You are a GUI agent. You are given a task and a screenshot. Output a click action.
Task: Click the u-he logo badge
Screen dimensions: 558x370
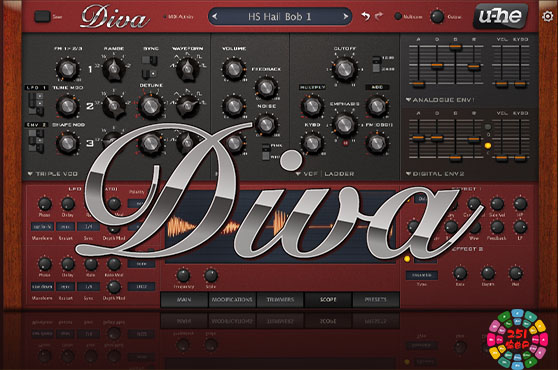coord(500,16)
